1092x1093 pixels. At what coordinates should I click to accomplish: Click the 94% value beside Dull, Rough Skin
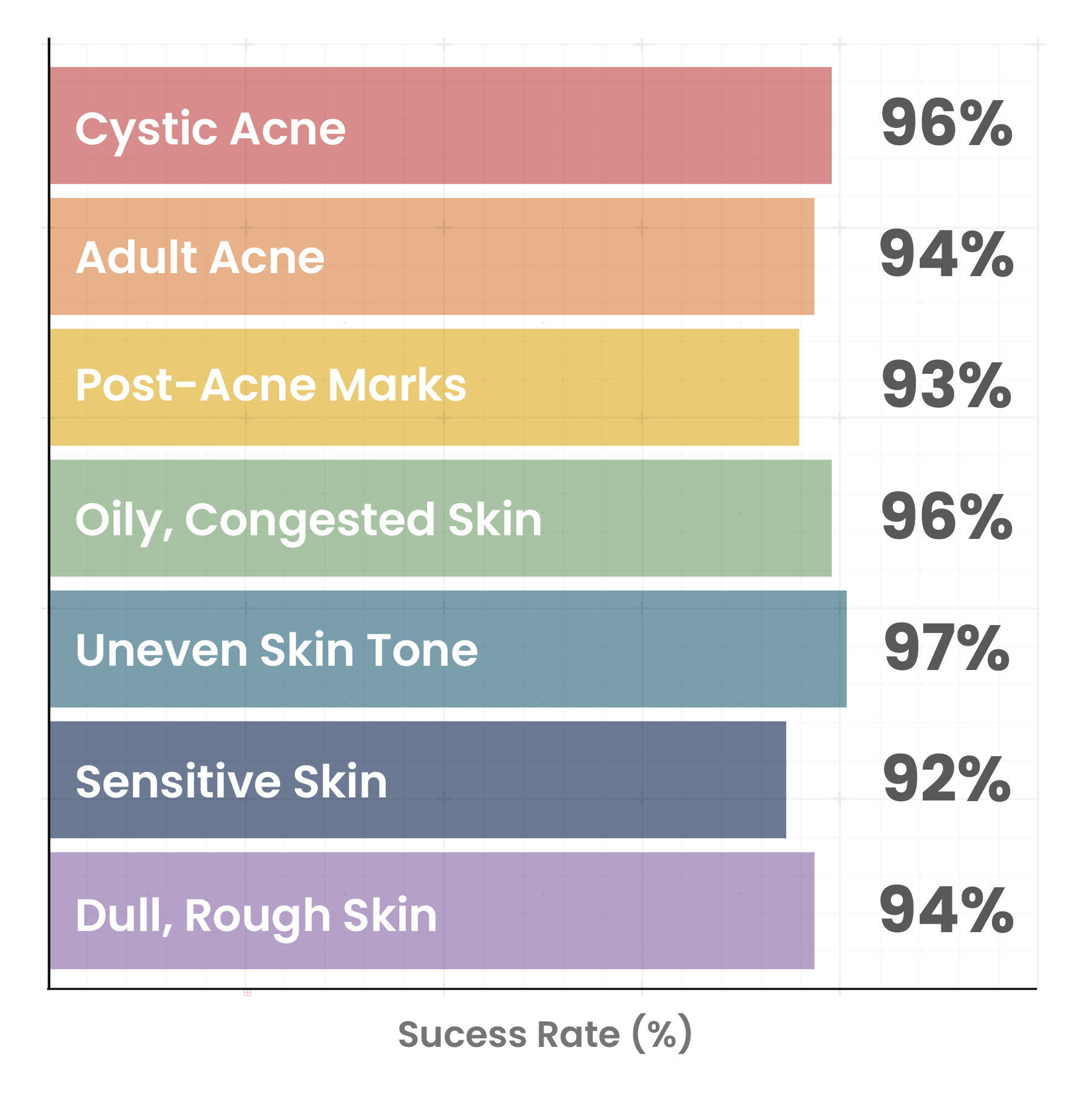[x=946, y=910]
